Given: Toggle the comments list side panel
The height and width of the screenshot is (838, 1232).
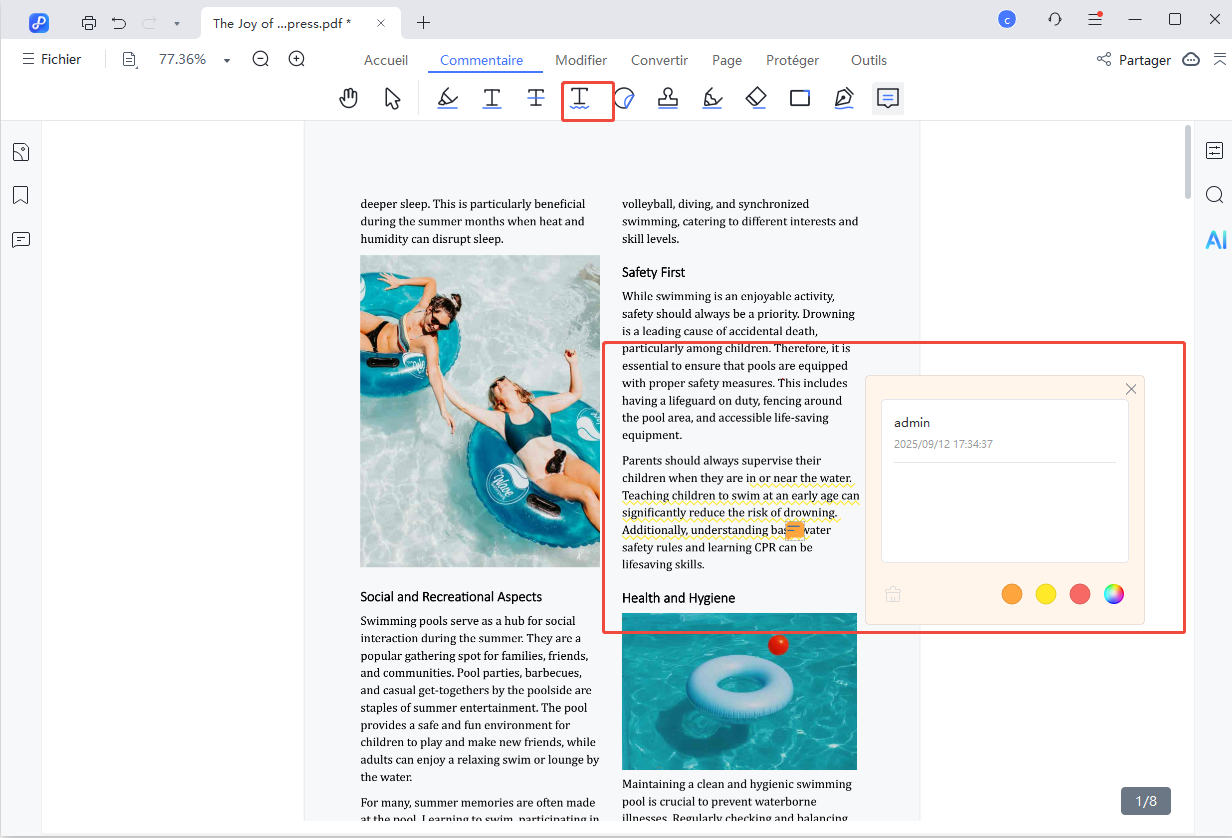Looking at the screenshot, I should tap(20, 240).
